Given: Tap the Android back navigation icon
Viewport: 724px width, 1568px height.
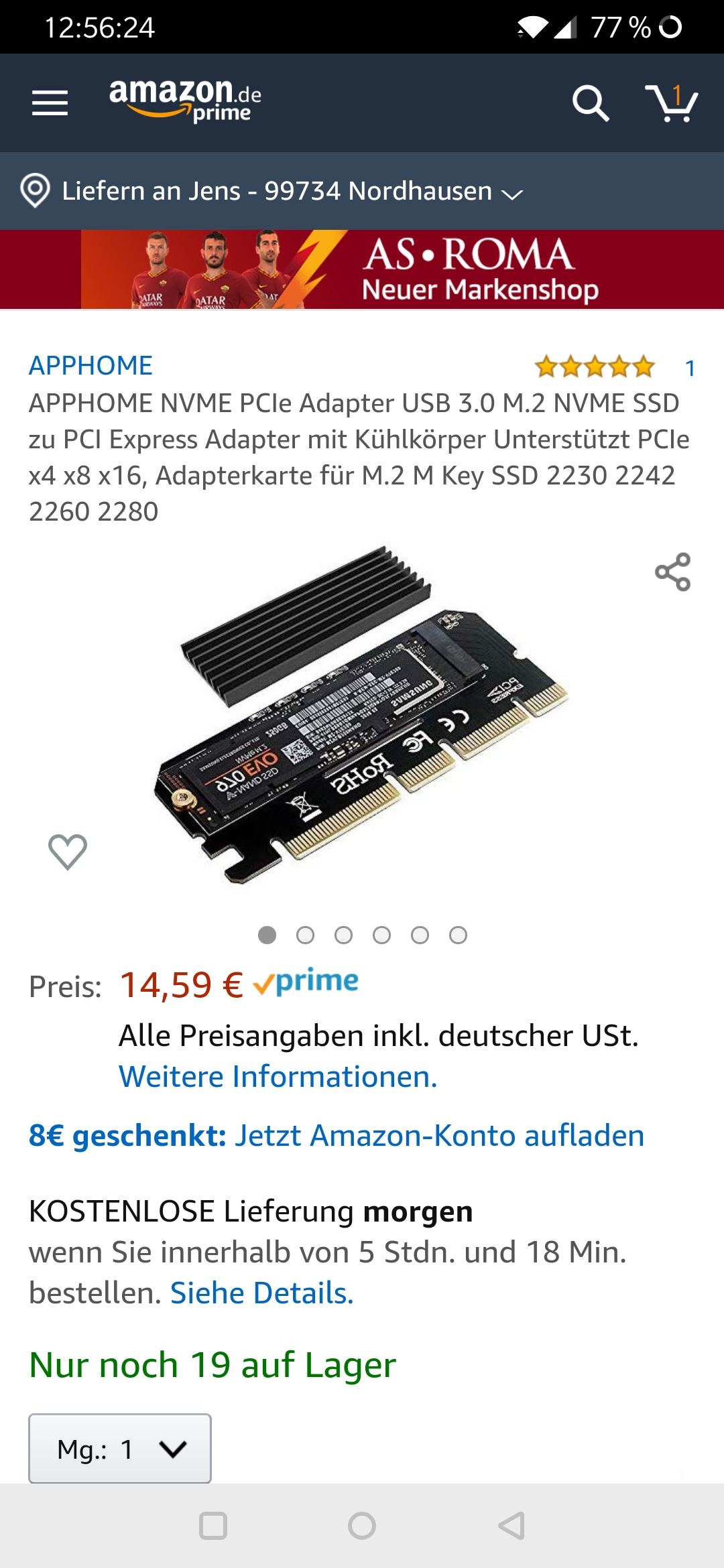Looking at the screenshot, I should [511, 1526].
